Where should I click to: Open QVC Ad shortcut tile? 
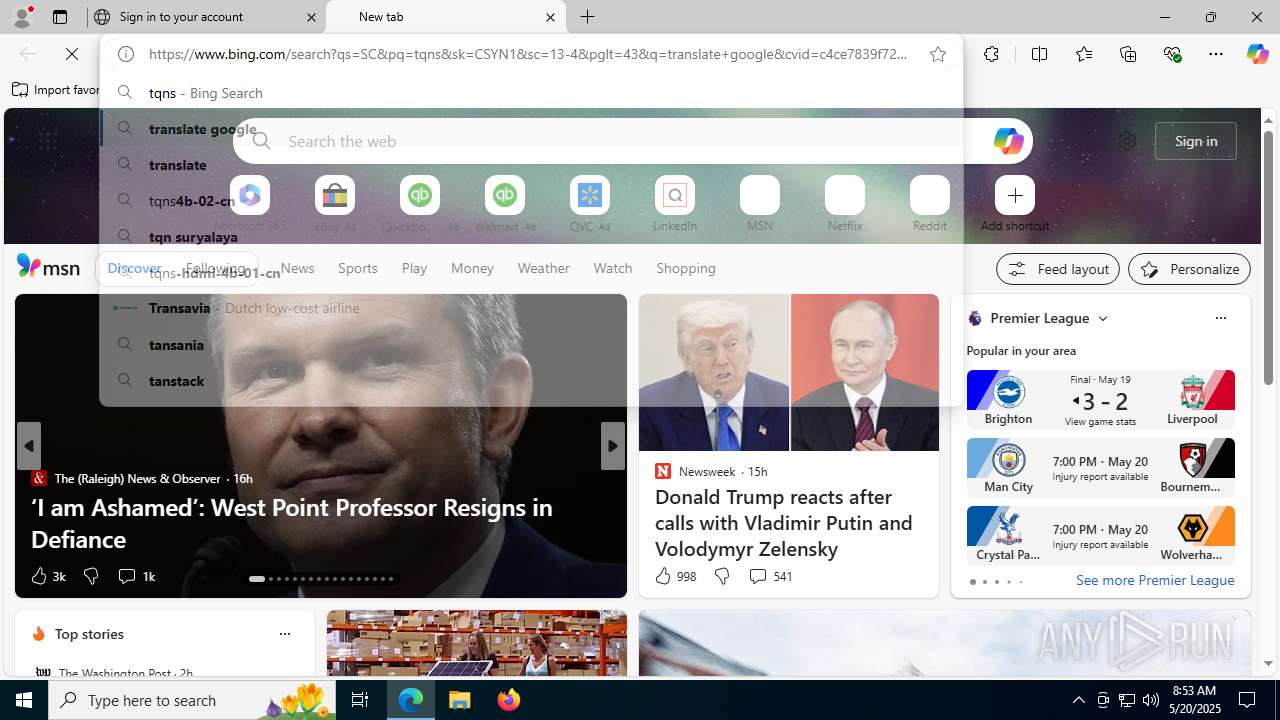590,205
